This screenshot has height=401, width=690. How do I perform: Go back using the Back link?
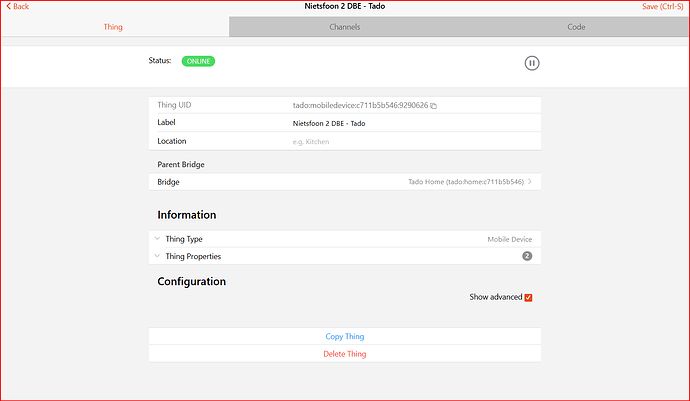tap(20, 7)
